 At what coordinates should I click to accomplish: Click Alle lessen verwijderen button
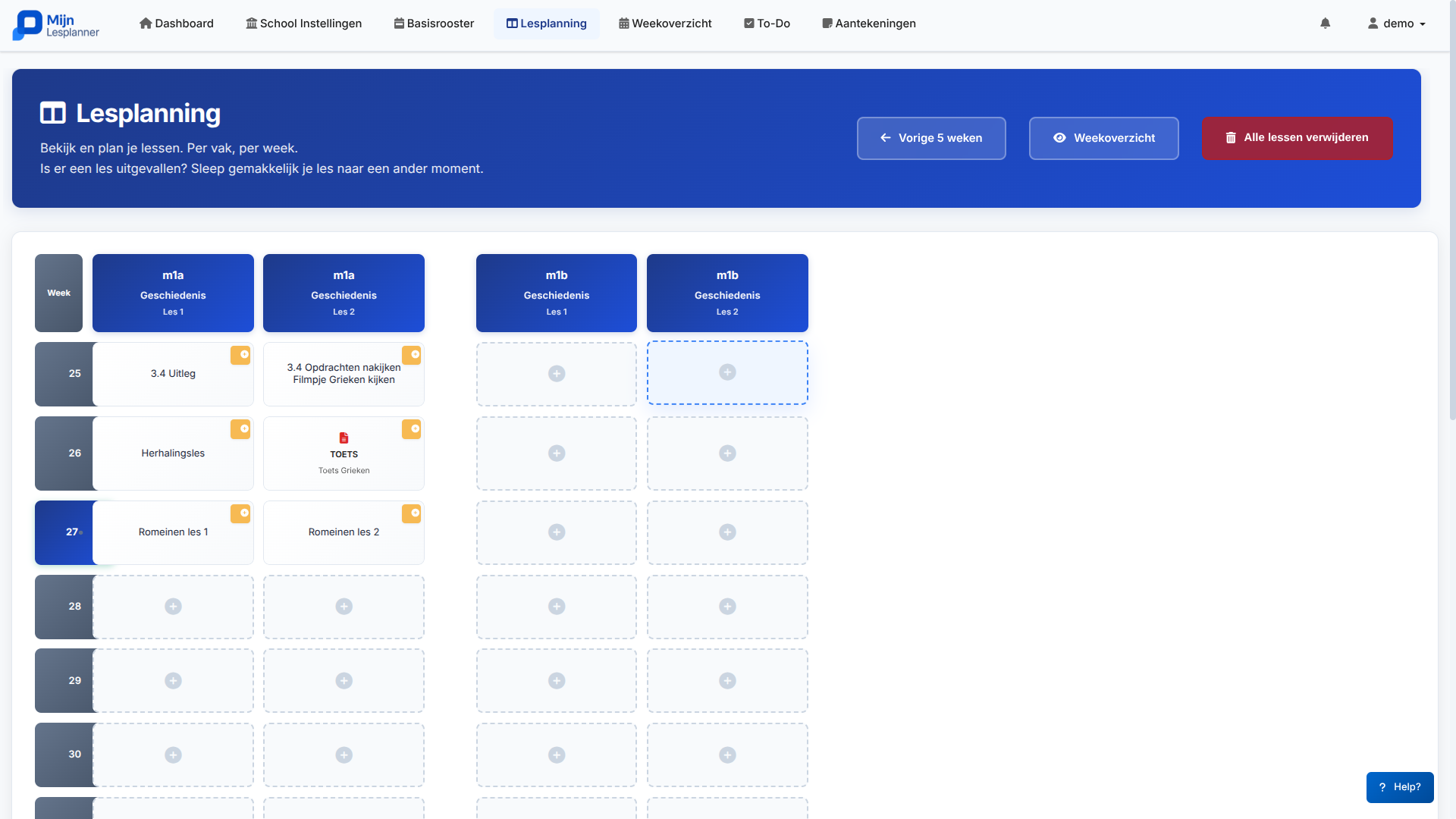1297,138
